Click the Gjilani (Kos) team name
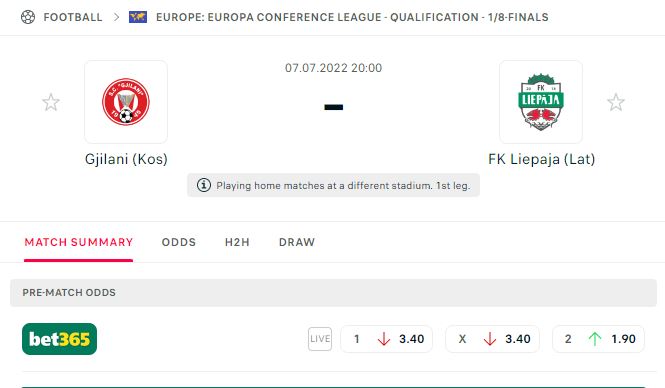Viewport: 665px width, 388px height. coord(126,159)
